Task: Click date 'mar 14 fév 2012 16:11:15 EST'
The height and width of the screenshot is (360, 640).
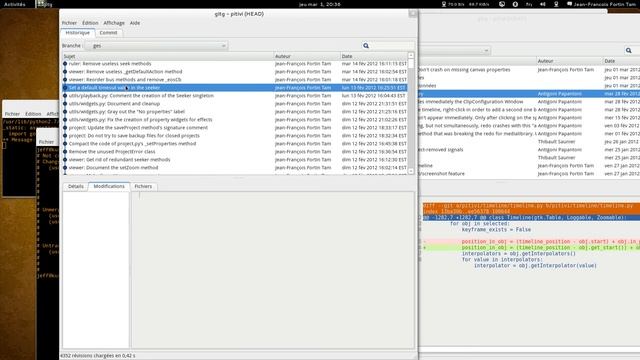Action: coord(374,64)
